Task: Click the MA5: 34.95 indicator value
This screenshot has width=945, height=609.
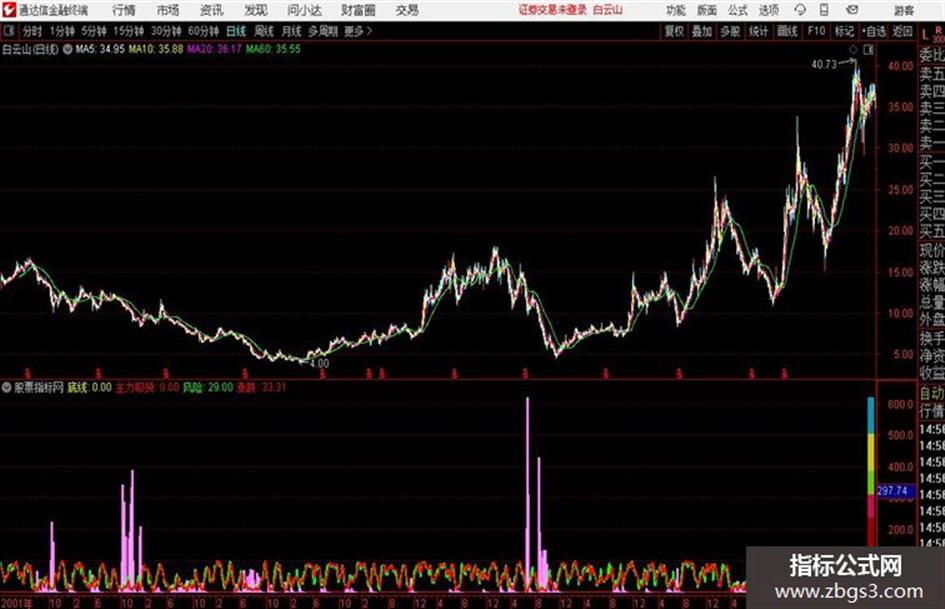Action: click(100, 49)
